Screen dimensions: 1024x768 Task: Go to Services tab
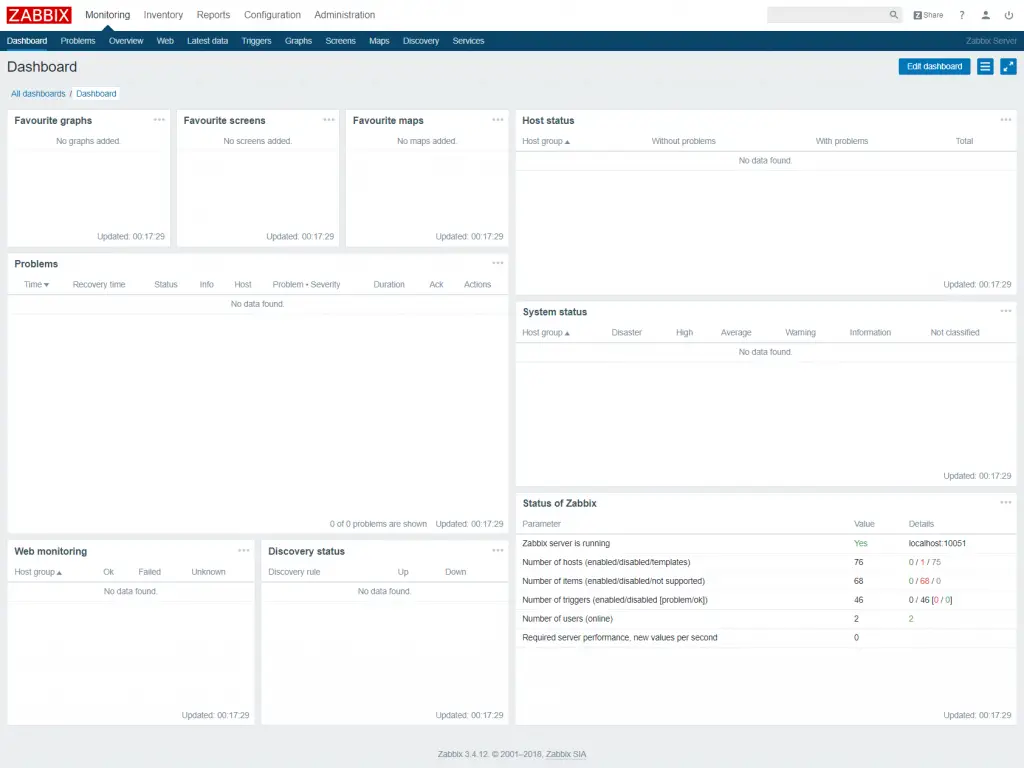pyautogui.click(x=469, y=40)
